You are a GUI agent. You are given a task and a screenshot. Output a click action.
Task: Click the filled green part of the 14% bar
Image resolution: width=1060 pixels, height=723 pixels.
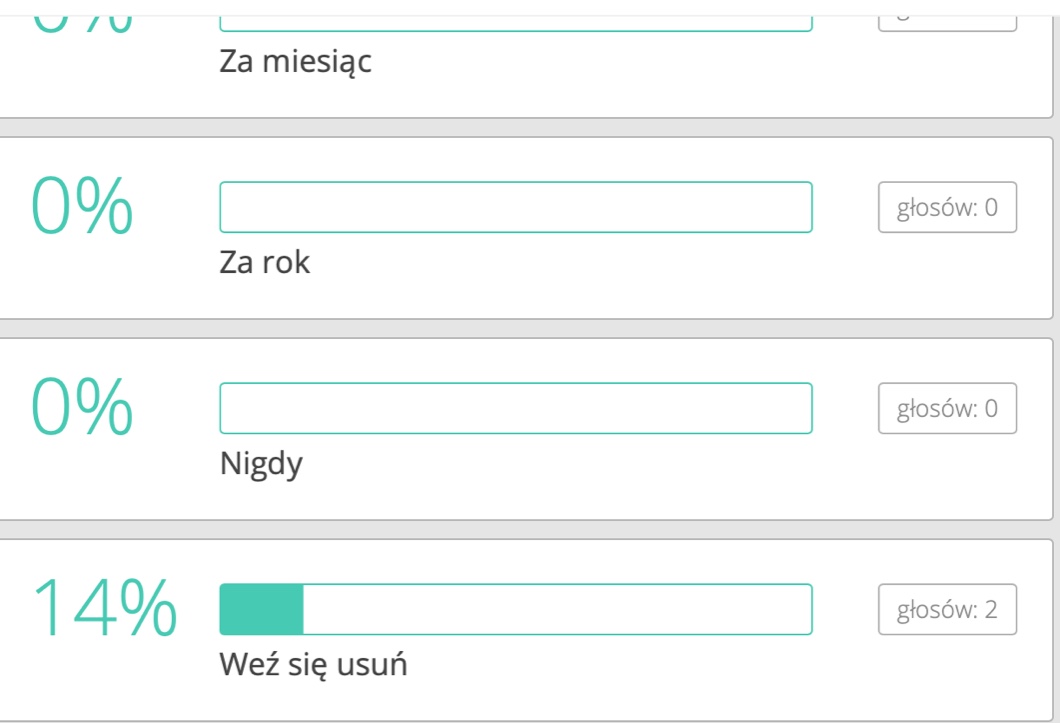point(262,609)
